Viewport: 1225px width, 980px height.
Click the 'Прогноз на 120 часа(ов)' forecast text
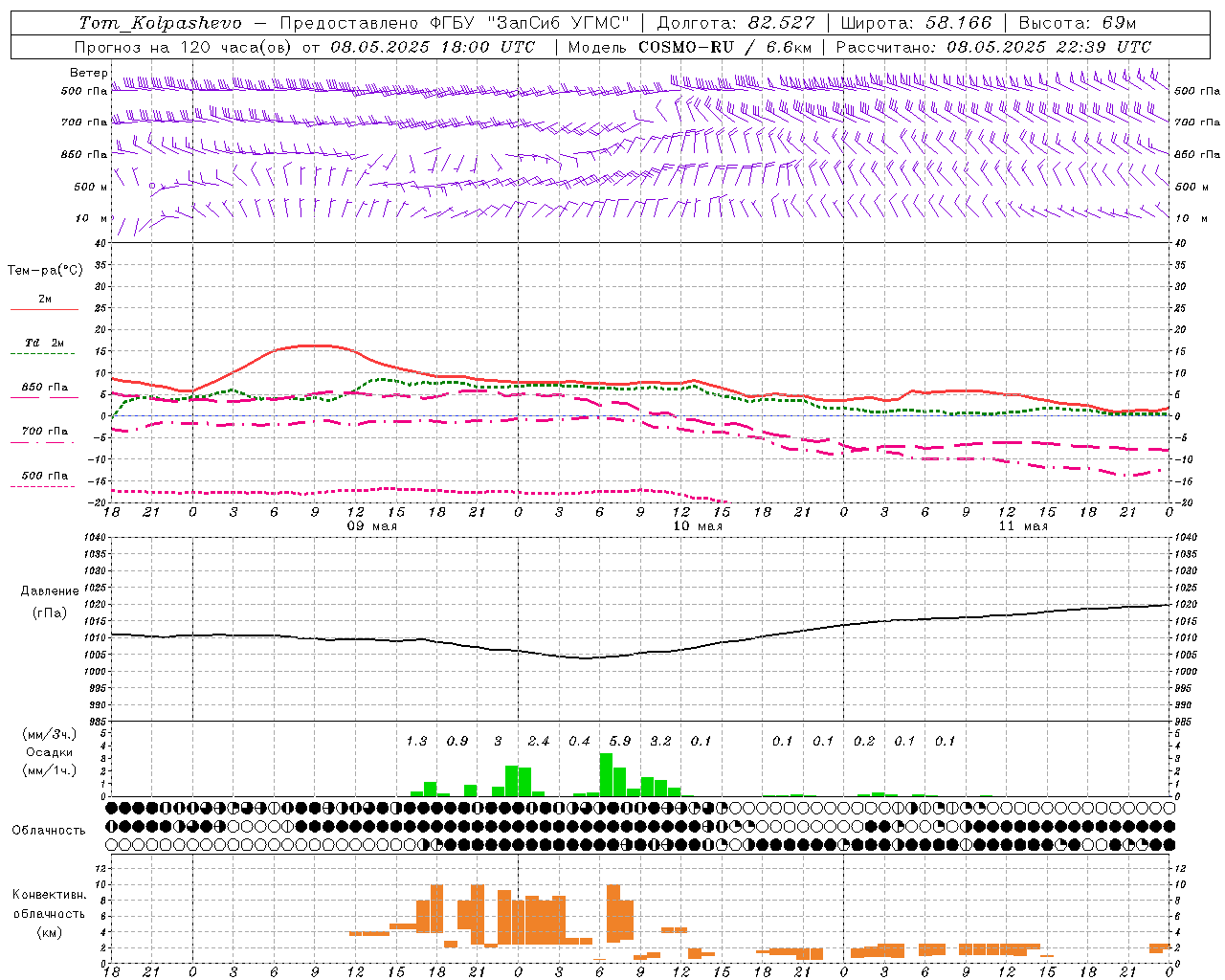click(185, 47)
